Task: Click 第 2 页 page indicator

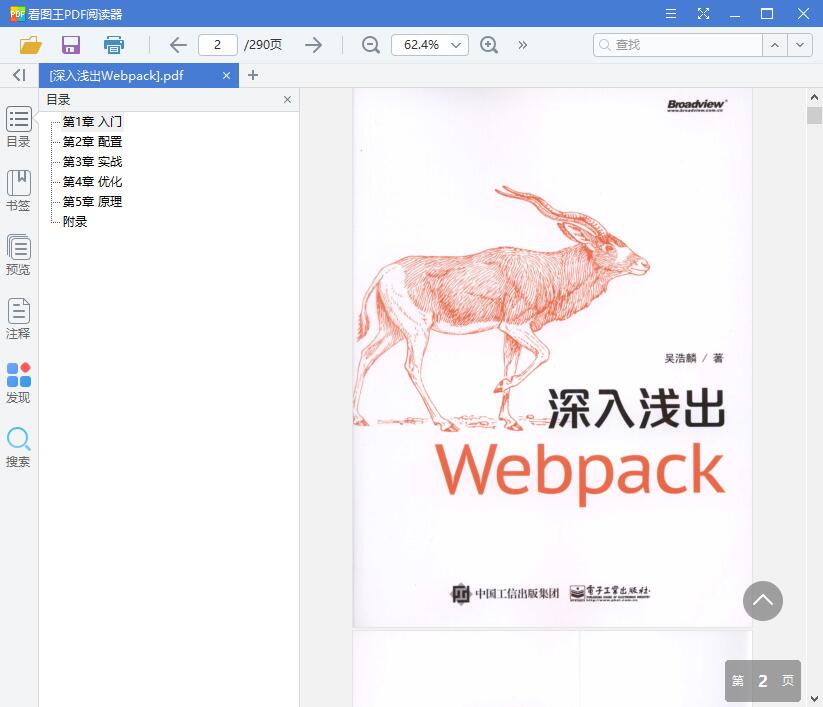Action: point(763,681)
